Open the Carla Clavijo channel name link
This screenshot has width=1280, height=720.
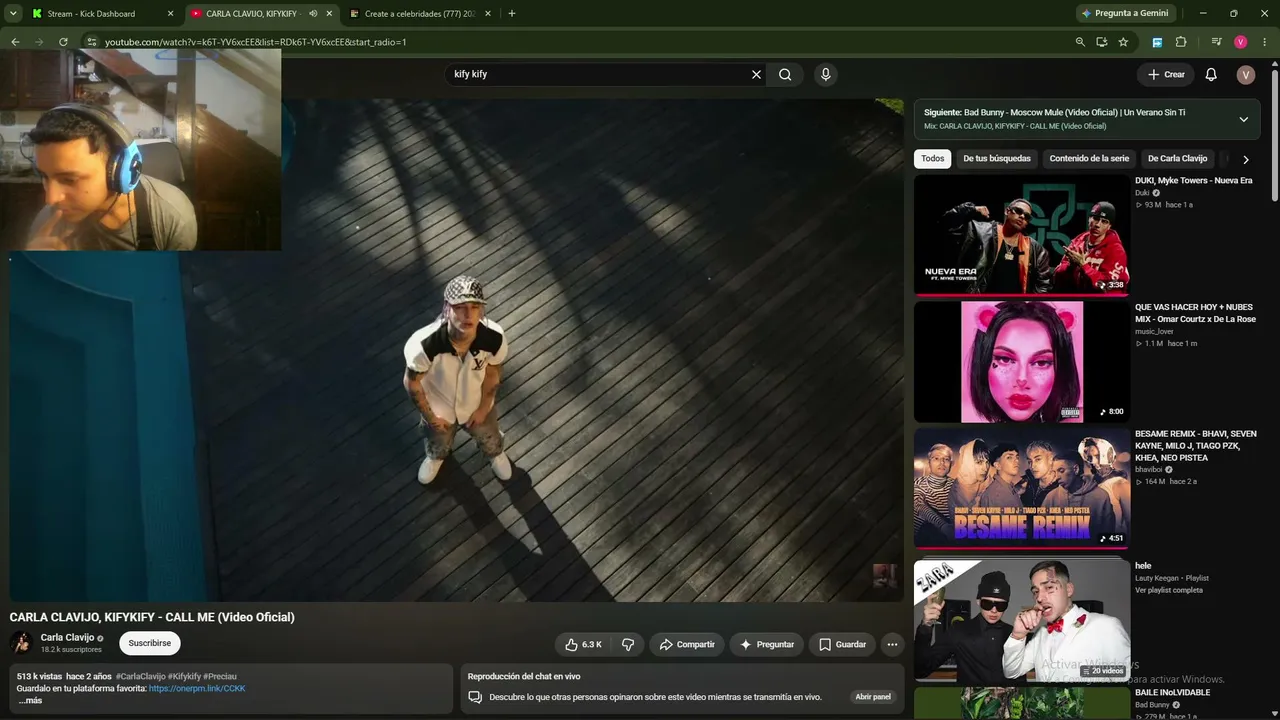[x=67, y=638]
